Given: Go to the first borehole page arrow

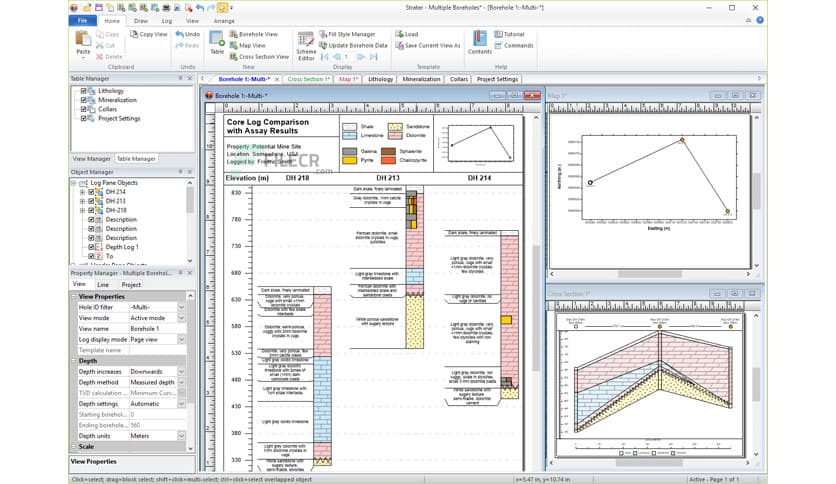Looking at the screenshot, I should (324, 57).
